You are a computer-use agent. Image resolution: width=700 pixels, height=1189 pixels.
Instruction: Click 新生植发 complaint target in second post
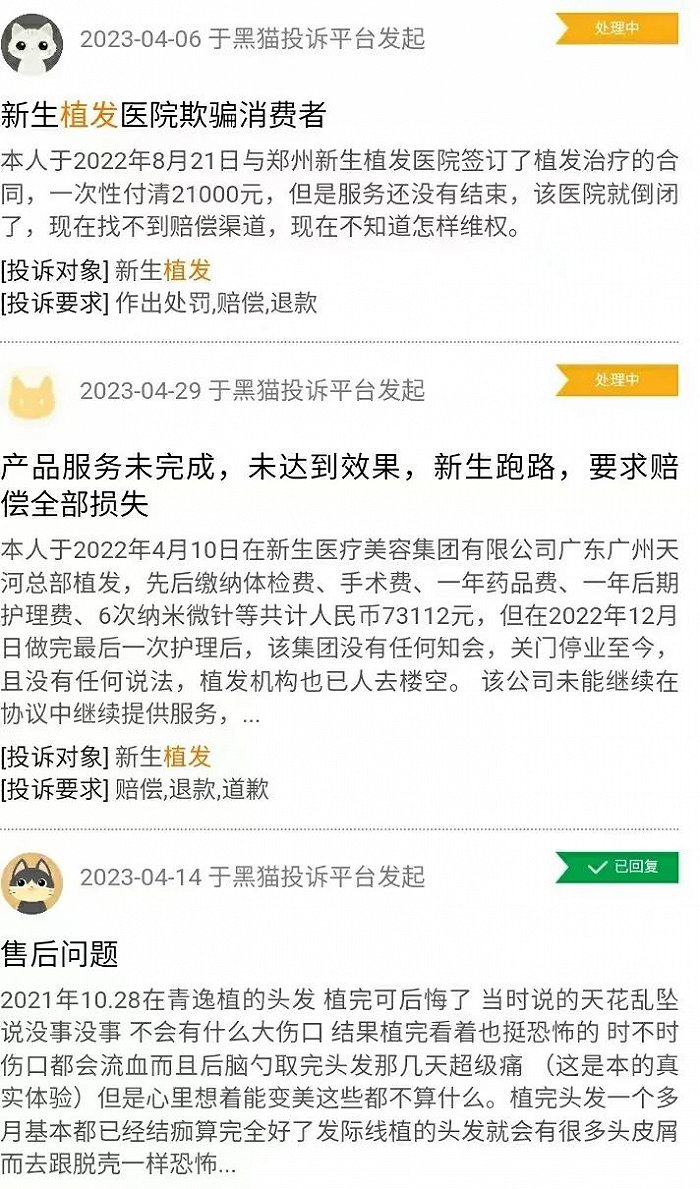163,757
